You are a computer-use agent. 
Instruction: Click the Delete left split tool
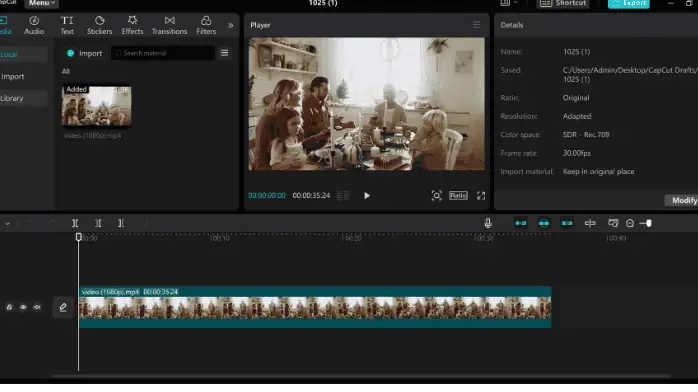[x=98, y=223]
